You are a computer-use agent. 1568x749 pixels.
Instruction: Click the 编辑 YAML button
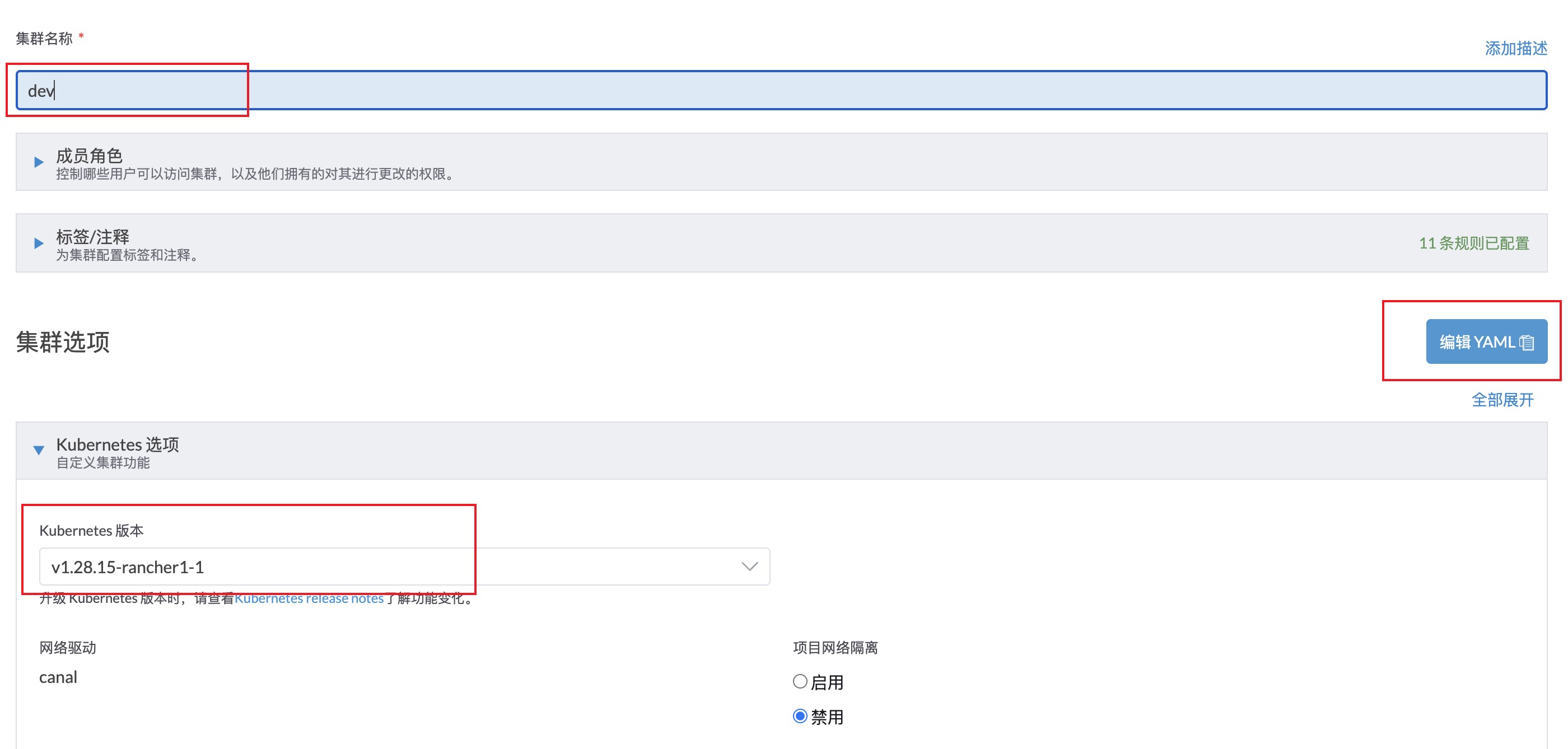click(x=1486, y=341)
